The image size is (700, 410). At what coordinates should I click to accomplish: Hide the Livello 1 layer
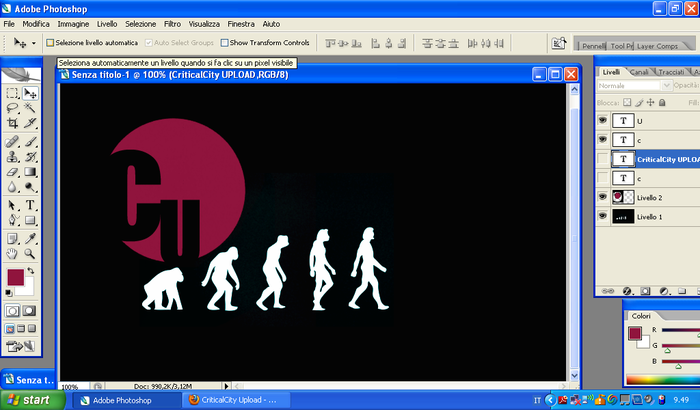coord(603,216)
